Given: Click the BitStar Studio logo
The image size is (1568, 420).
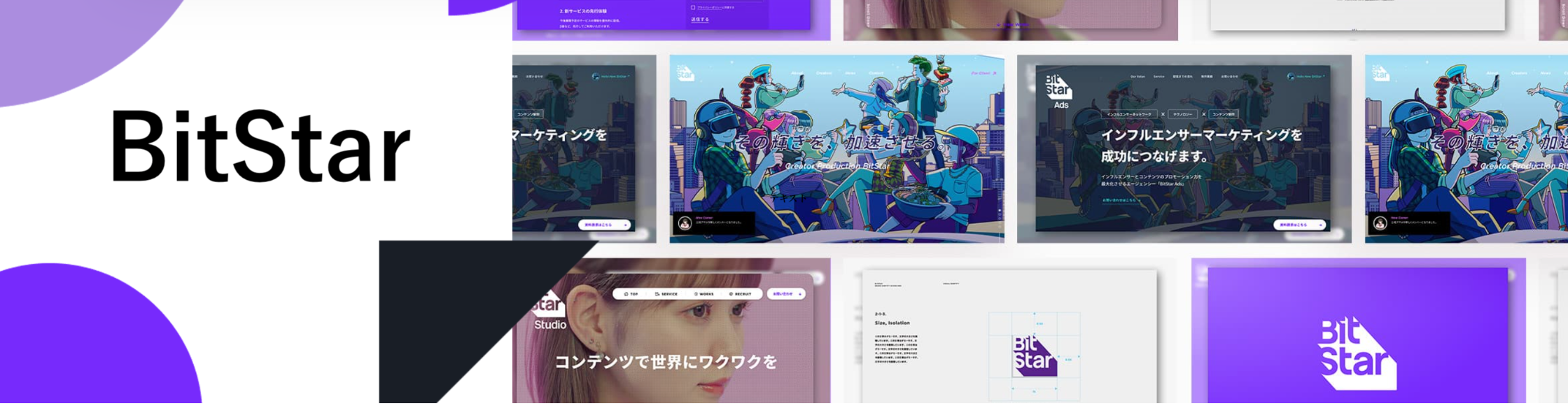Looking at the screenshot, I should 549,311.
